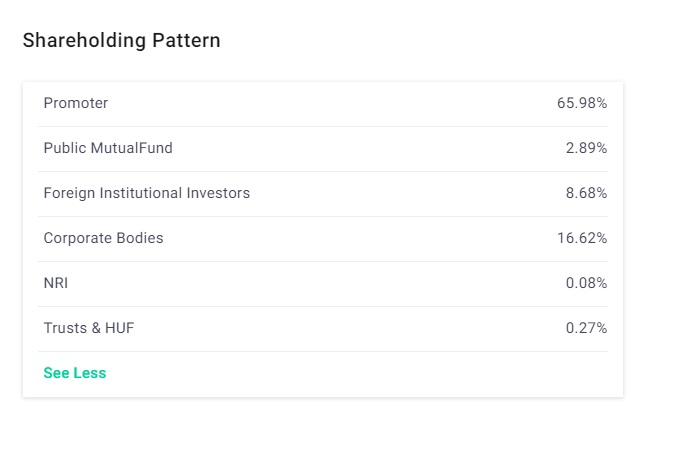Select the Foreign Institutional Investors label

point(147,193)
